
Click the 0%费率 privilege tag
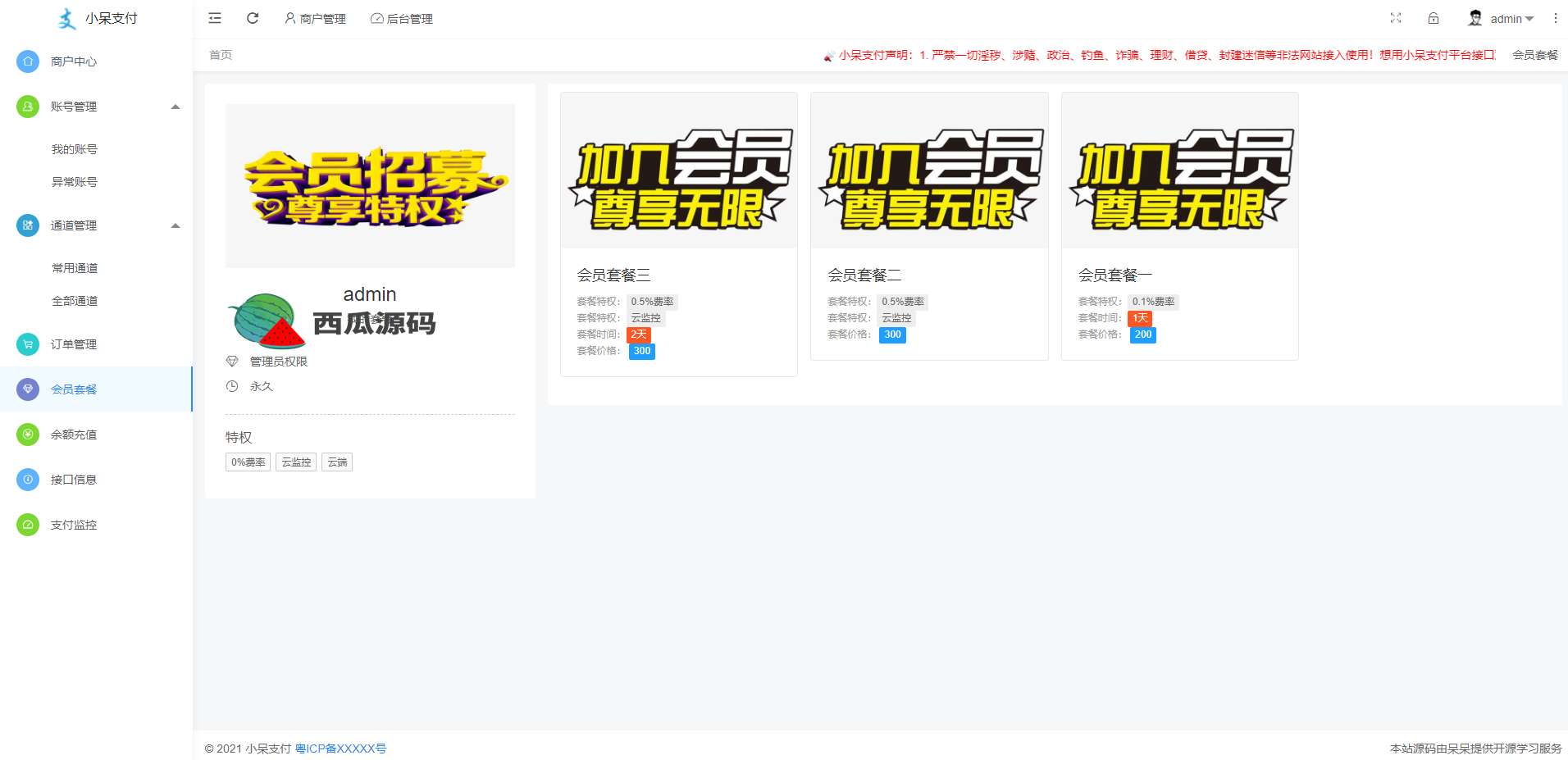tap(248, 462)
